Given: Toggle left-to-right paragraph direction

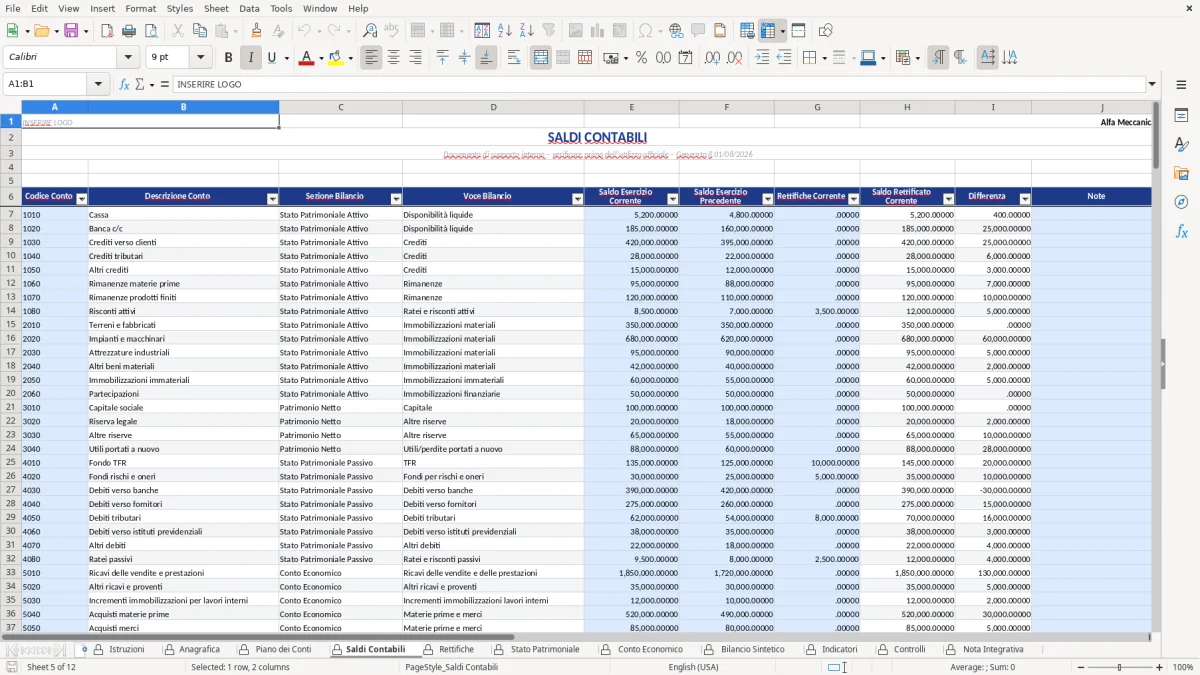Looking at the screenshot, I should [x=938, y=58].
